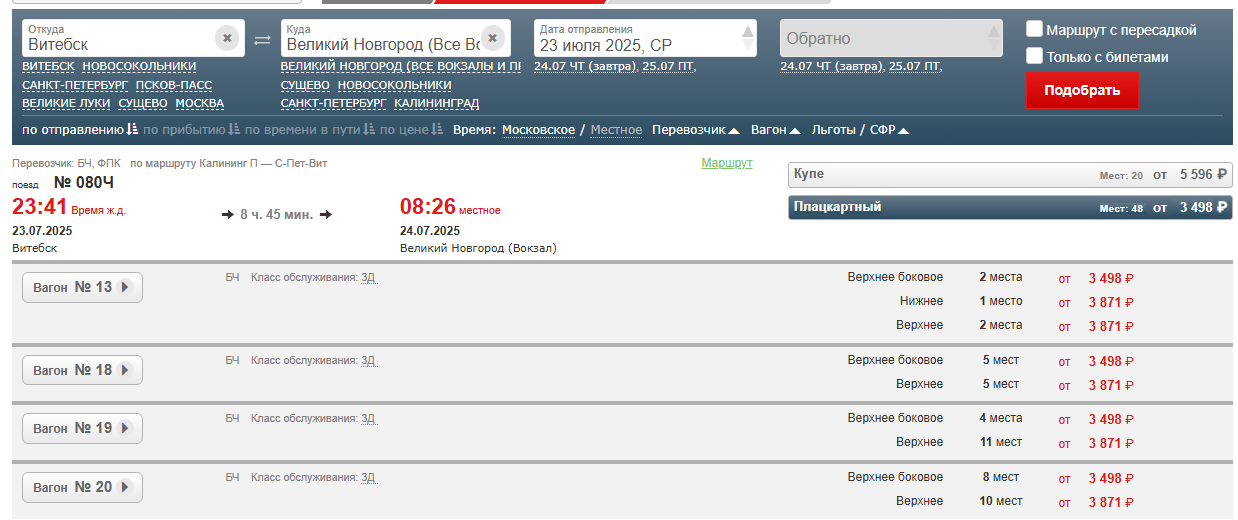This screenshot has width=1238, height=520.
Task: Open Льготы / СФР filter dropdown
Action: [x=860, y=130]
